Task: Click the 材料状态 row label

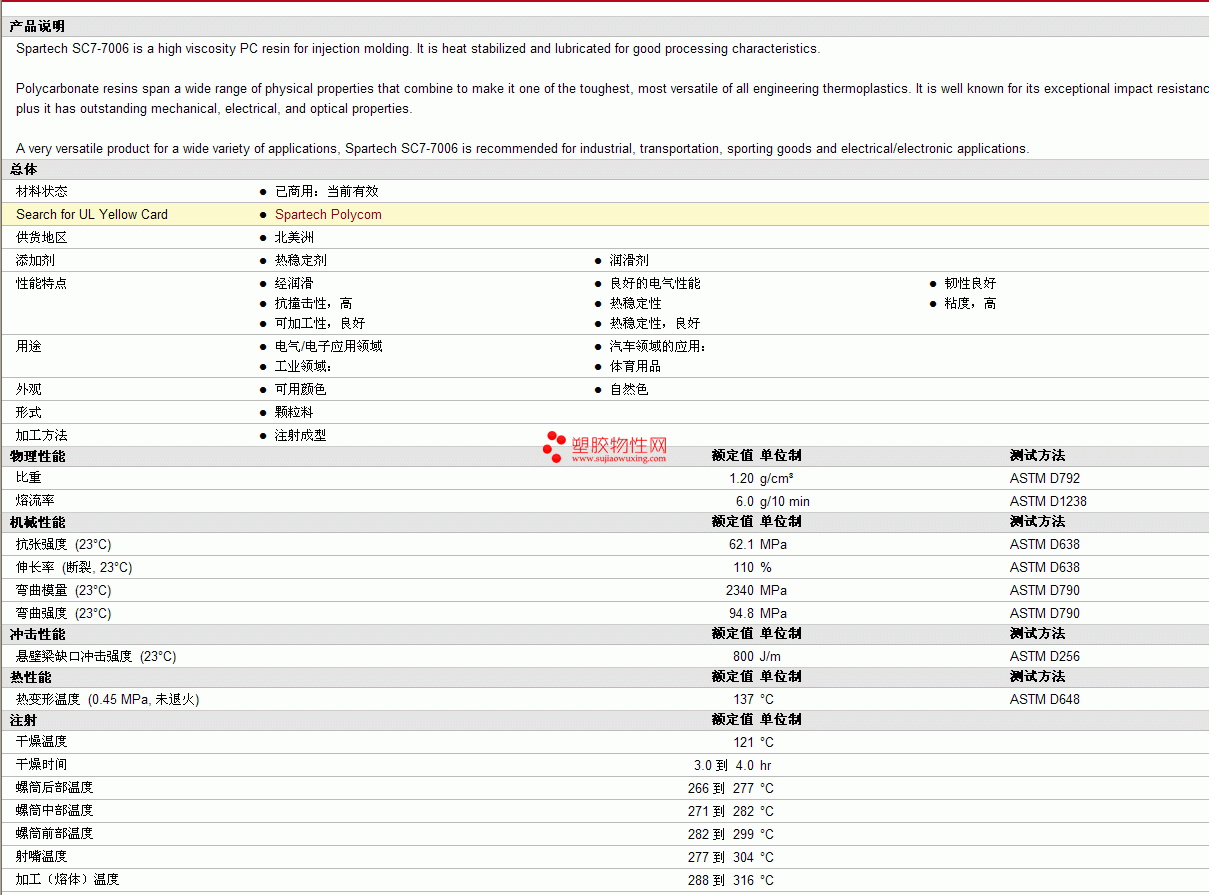Action: pos(42,191)
